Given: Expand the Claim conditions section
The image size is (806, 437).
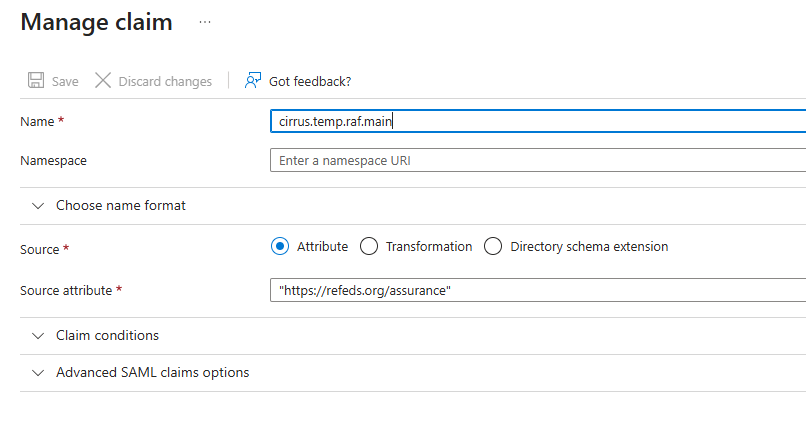Looking at the screenshot, I should [x=107, y=336].
